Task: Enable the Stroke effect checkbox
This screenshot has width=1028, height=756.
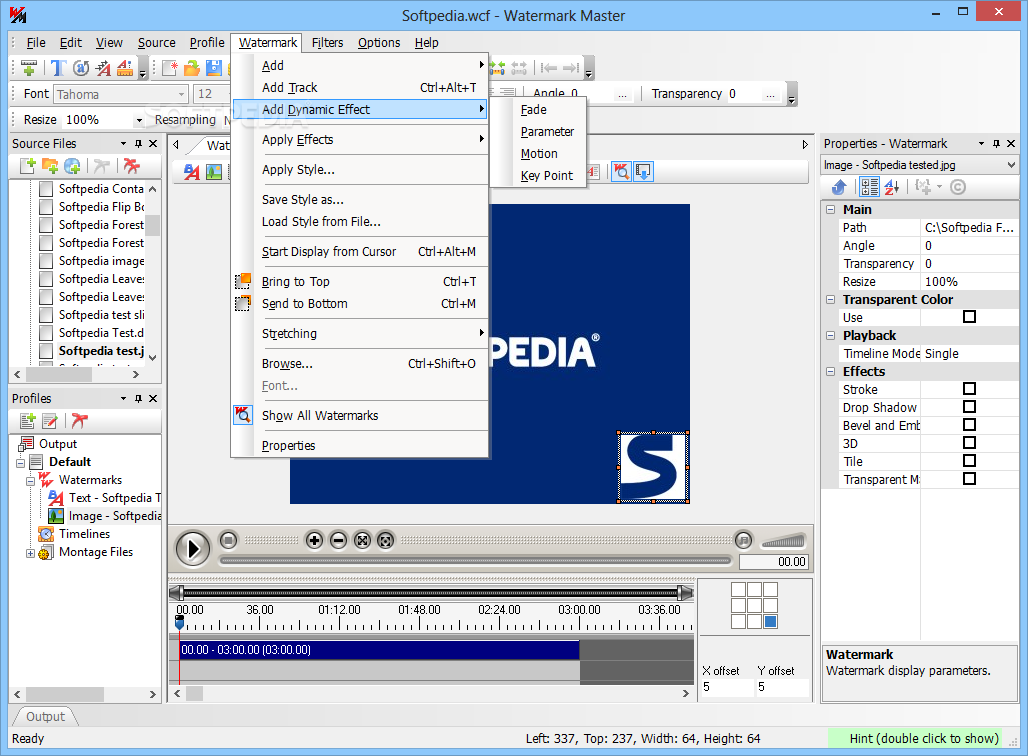Action: pyautogui.click(x=969, y=389)
